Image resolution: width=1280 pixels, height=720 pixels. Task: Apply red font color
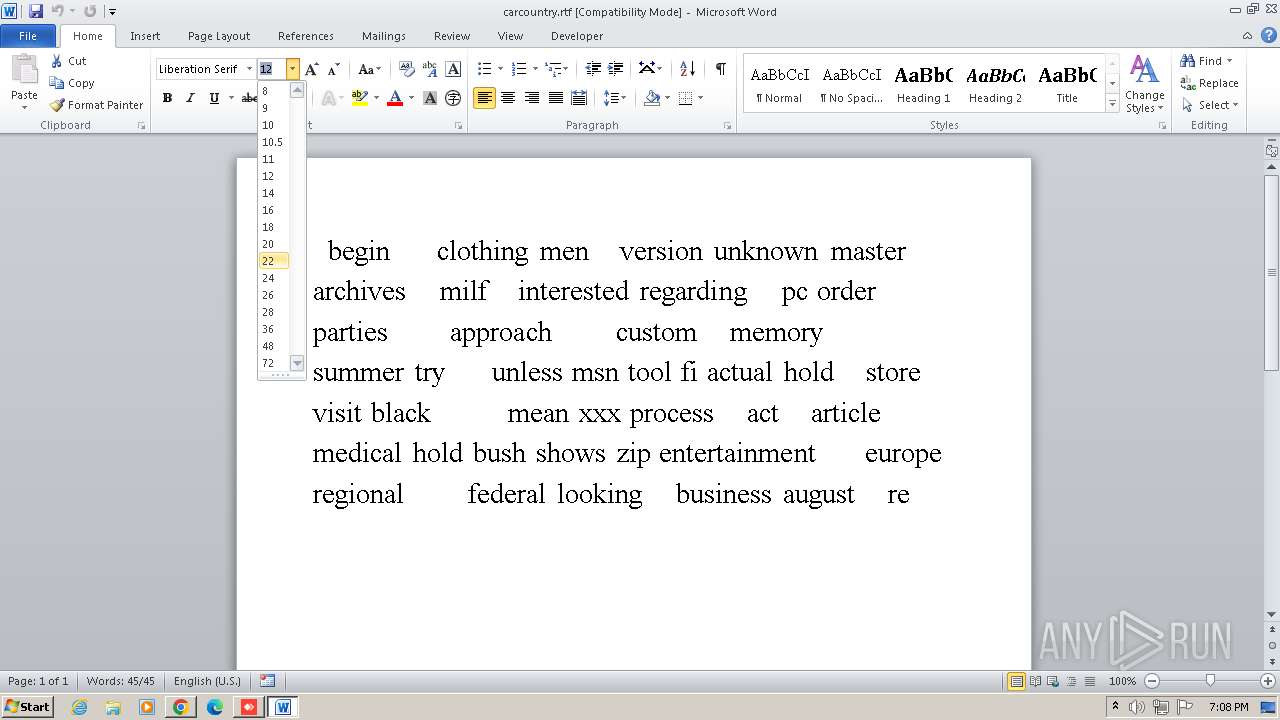395,98
